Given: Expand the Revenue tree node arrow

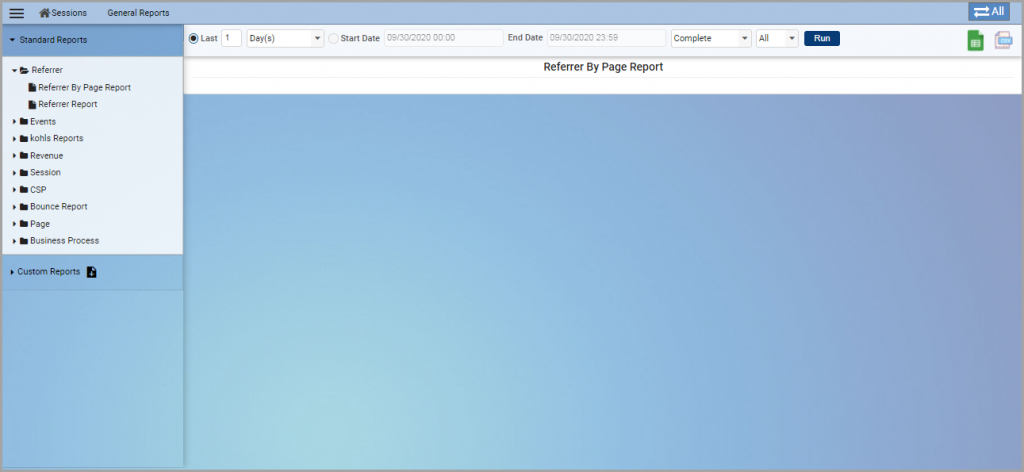Looking at the screenshot, I should pos(14,155).
